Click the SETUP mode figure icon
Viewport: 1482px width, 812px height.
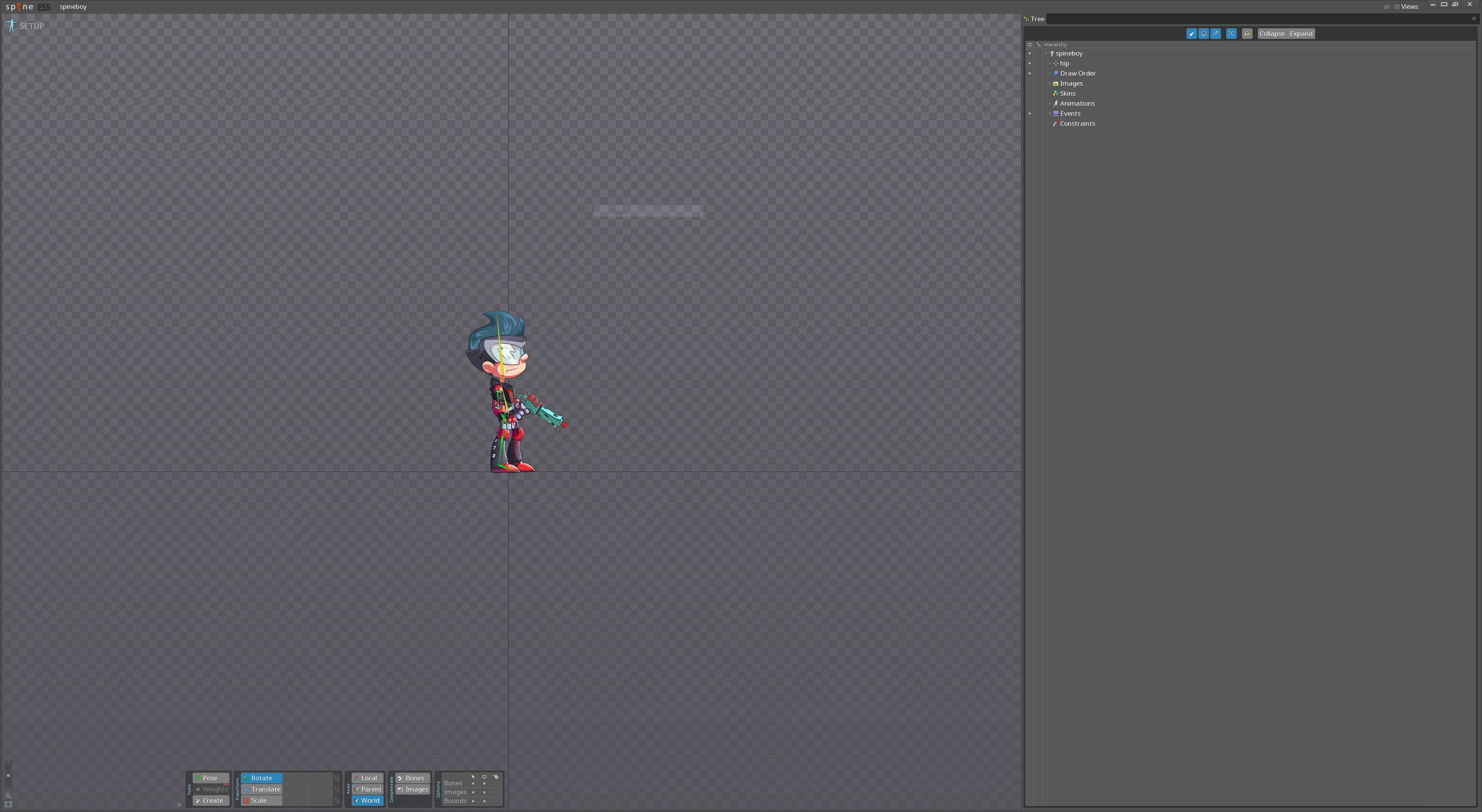pyautogui.click(x=12, y=26)
